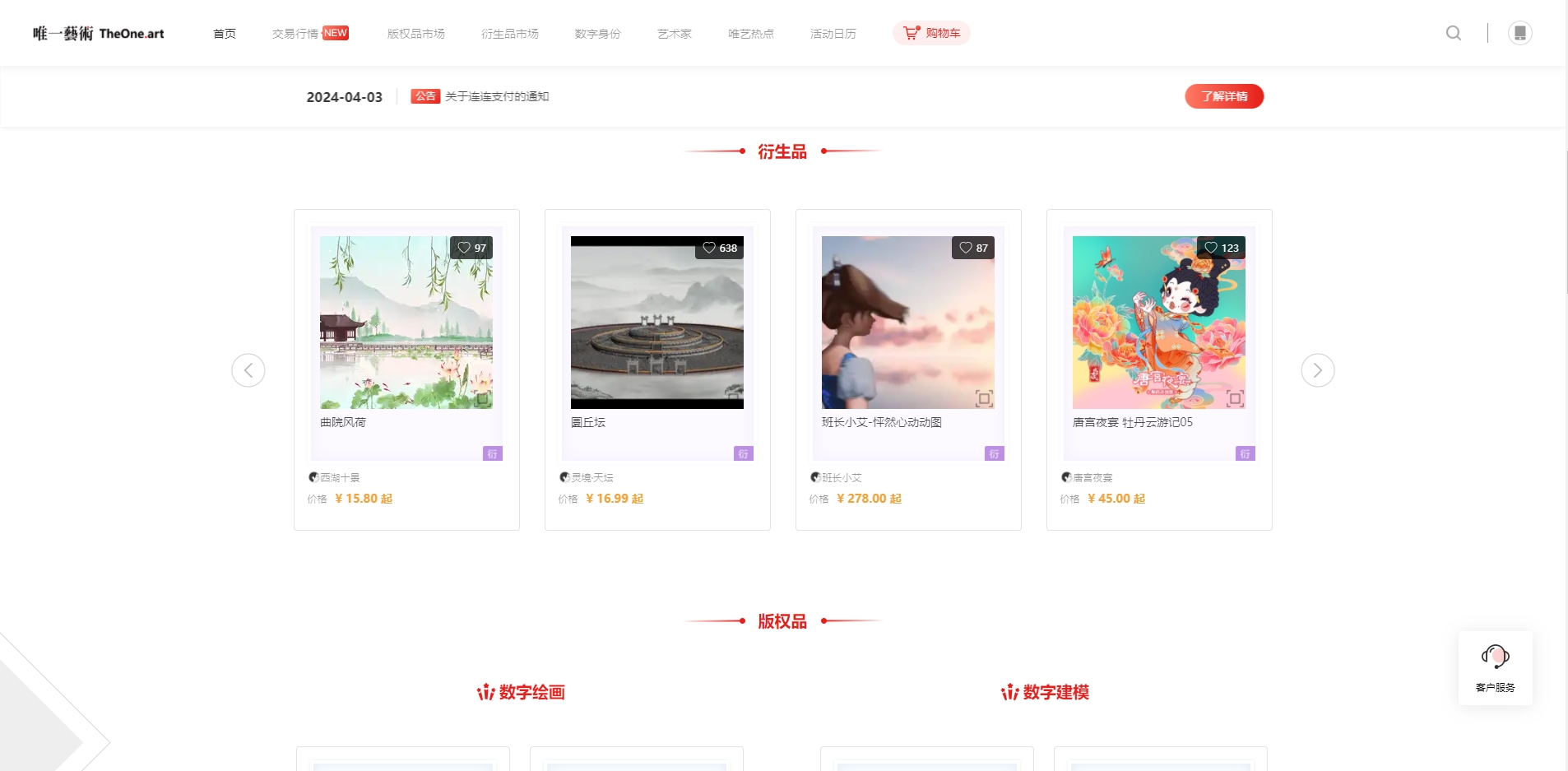Click price ¥ 15.80 起
This screenshot has width=1568, height=771.
pos(364,499)
